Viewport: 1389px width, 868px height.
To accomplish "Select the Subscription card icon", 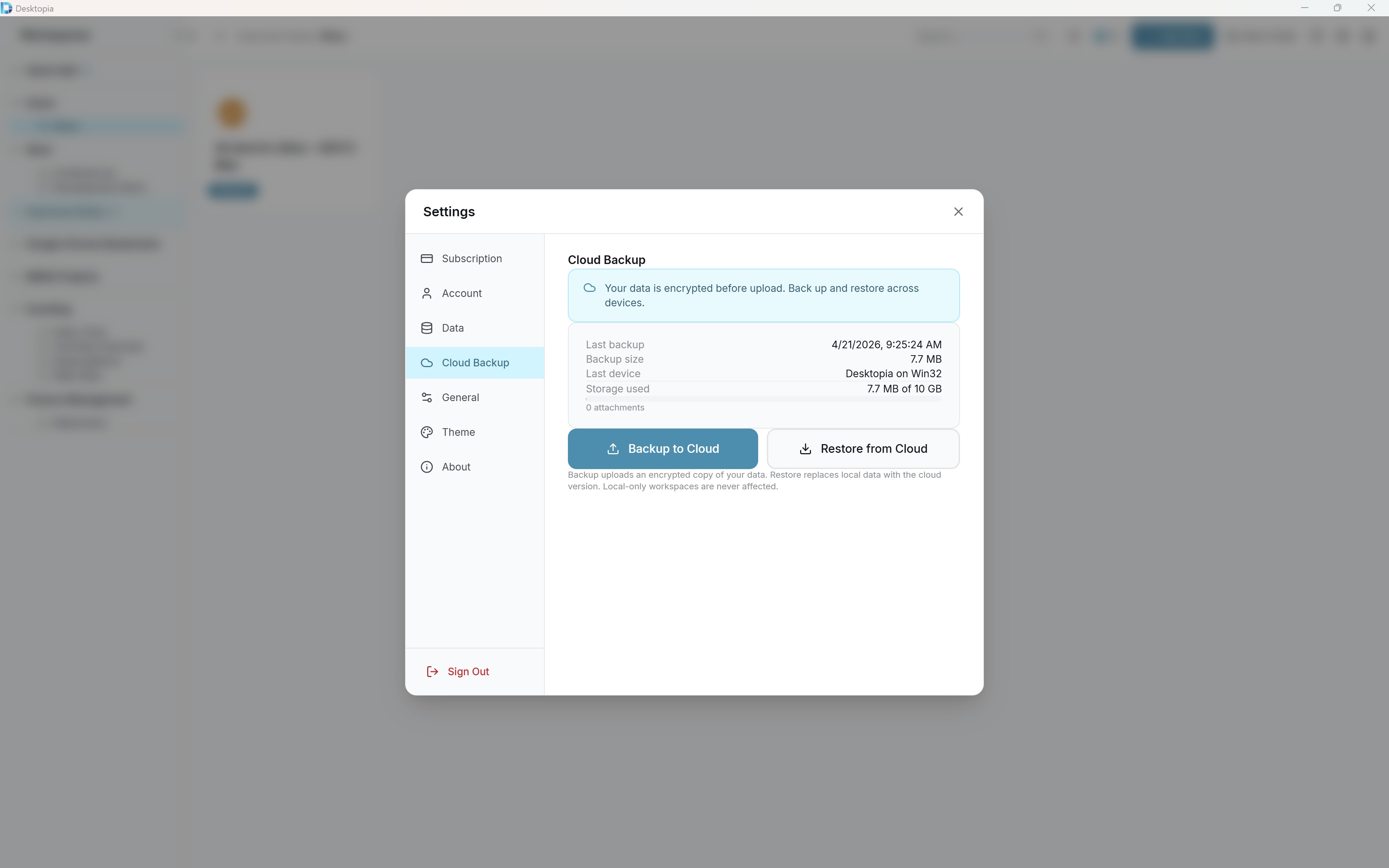I will click(427, 258).
